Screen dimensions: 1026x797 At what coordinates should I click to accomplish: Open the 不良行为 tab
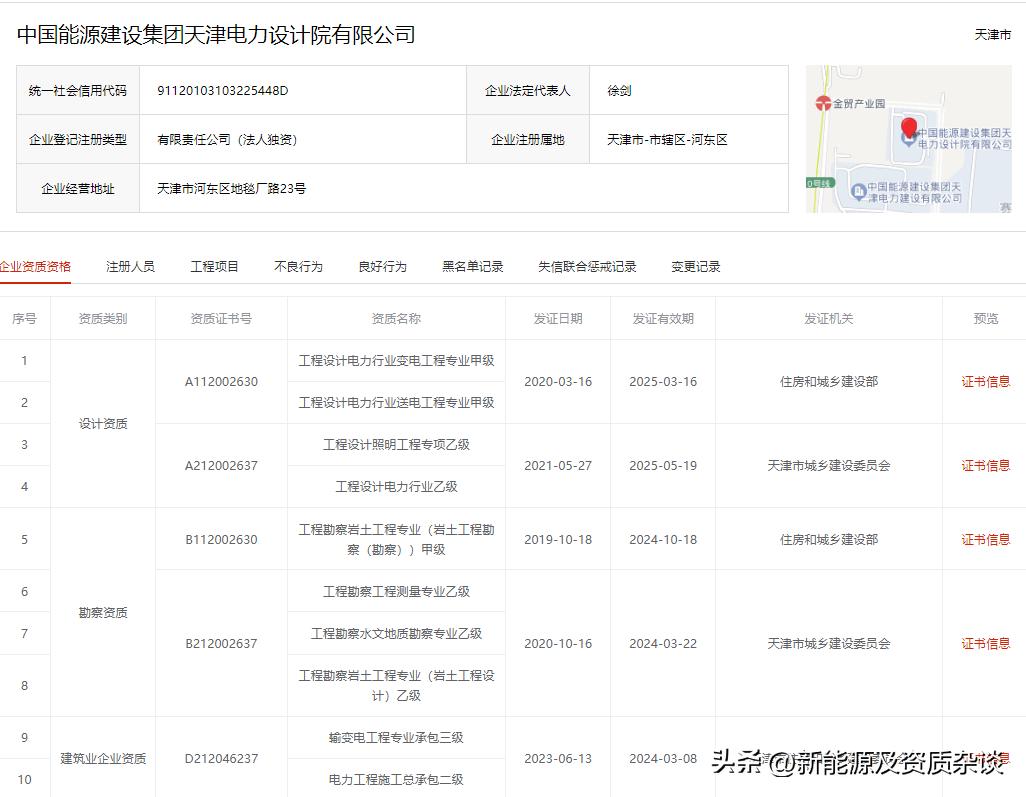(x=297, y=265)
